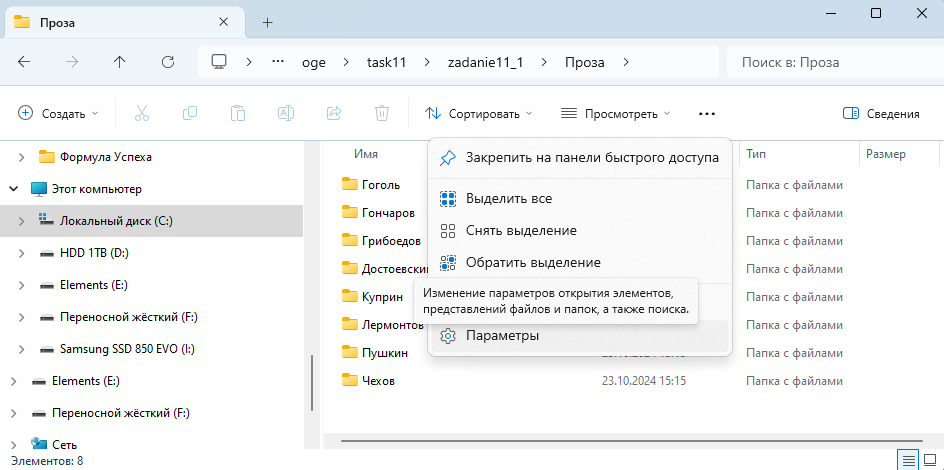Click the date 23.10.2024 15:15 for Чехов
944x470 pixels.
[x=644, y=380]
